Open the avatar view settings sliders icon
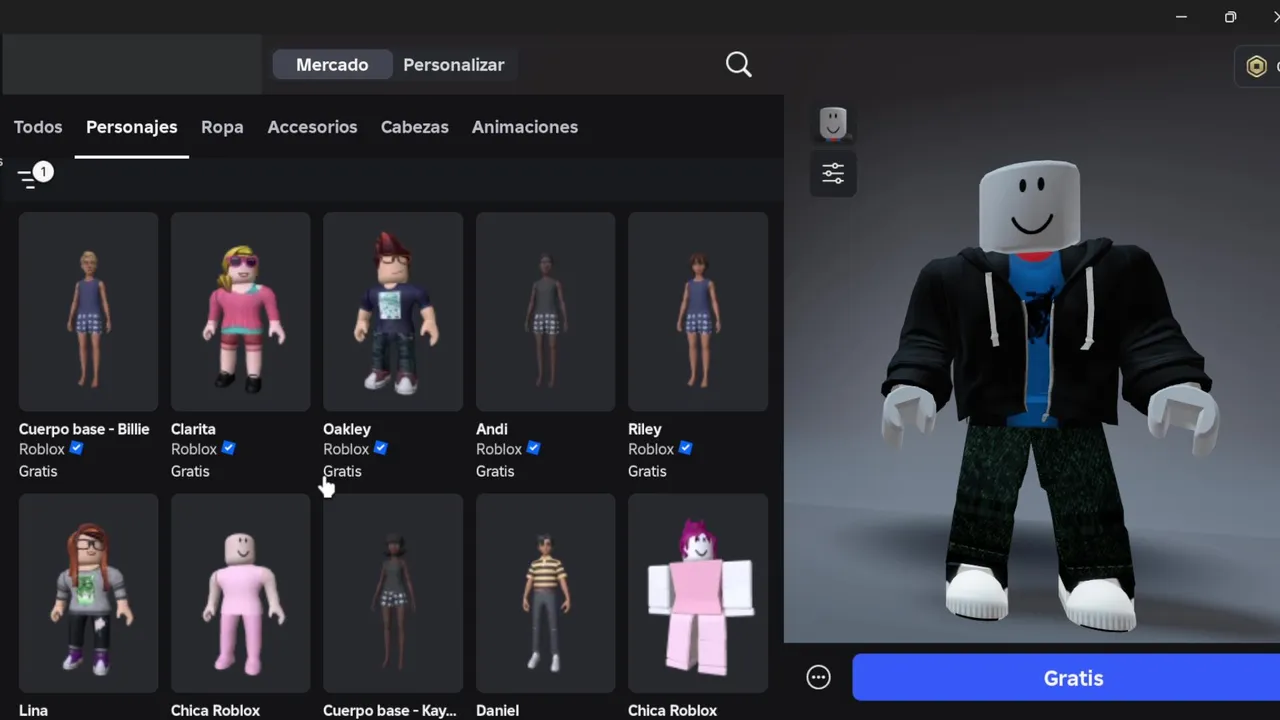Screen dimensions: 1280x720 coord(833,173)
